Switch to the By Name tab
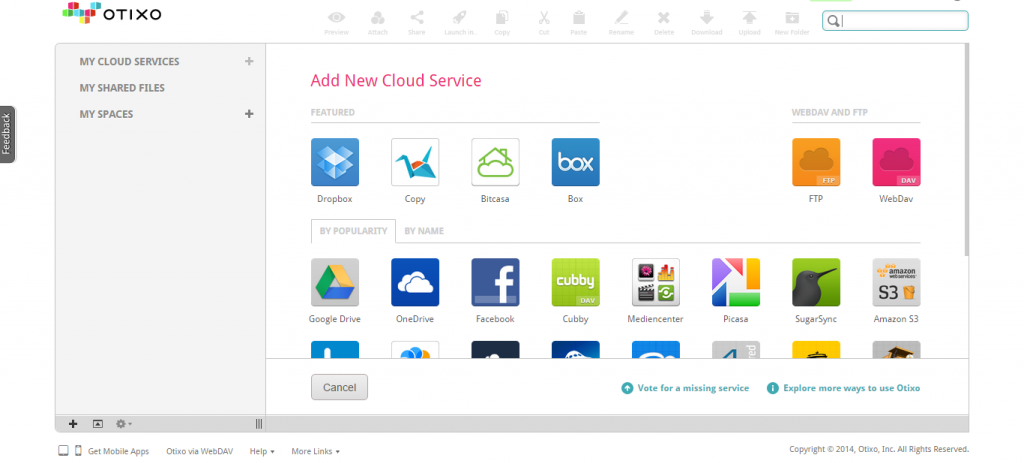 (x=424, y=231)
